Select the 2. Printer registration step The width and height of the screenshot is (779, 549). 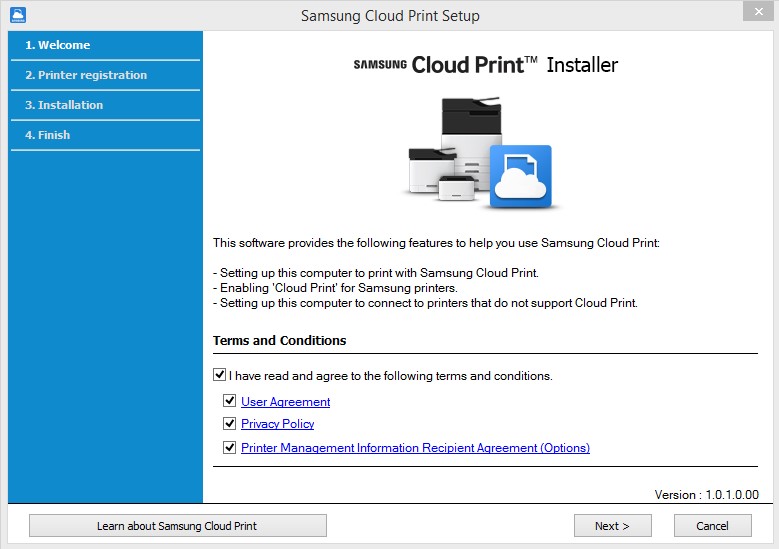pyautogui.click(x=105, y=75)
